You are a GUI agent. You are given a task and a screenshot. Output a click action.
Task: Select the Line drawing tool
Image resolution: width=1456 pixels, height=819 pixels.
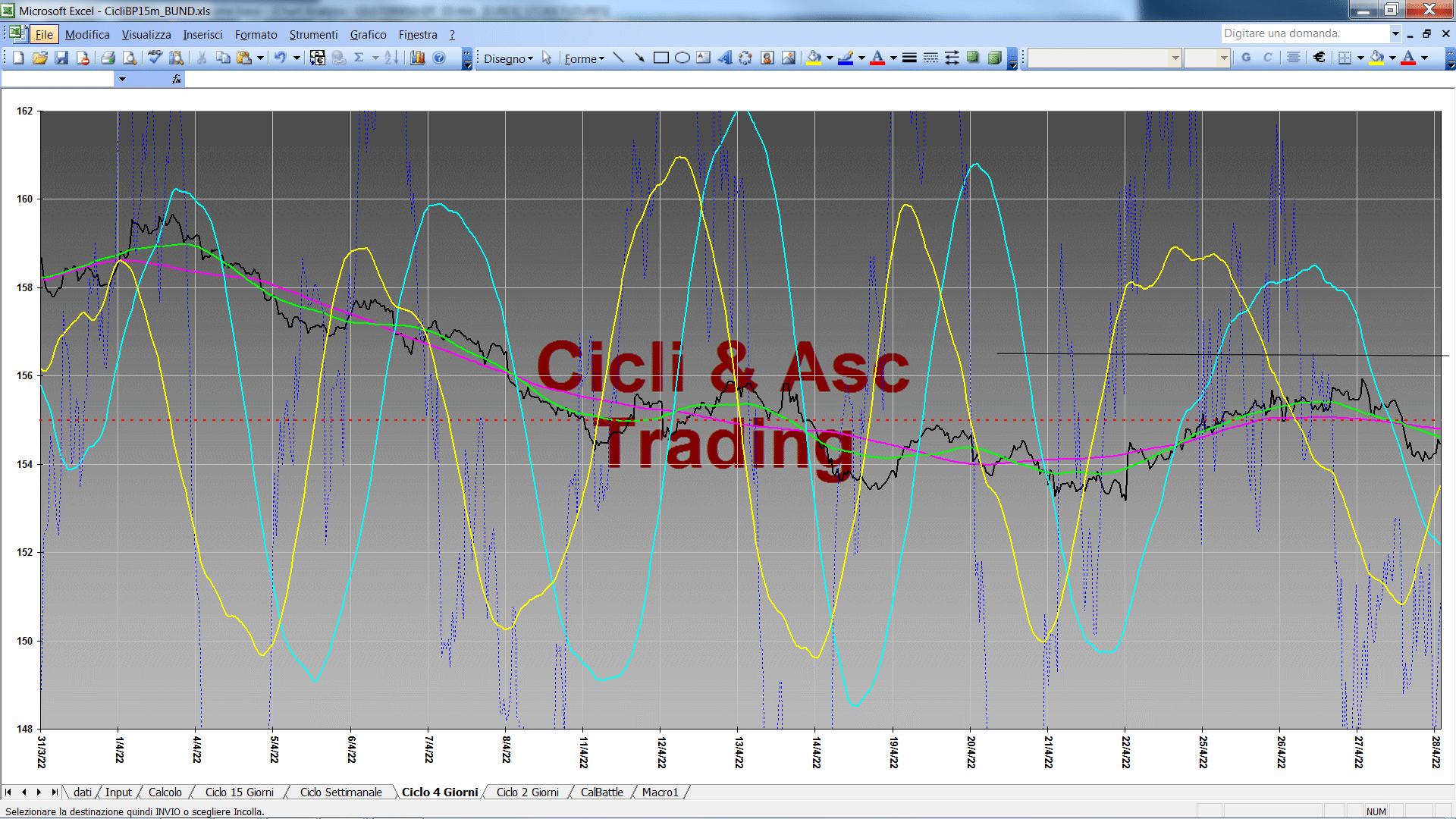pos(618,58)
